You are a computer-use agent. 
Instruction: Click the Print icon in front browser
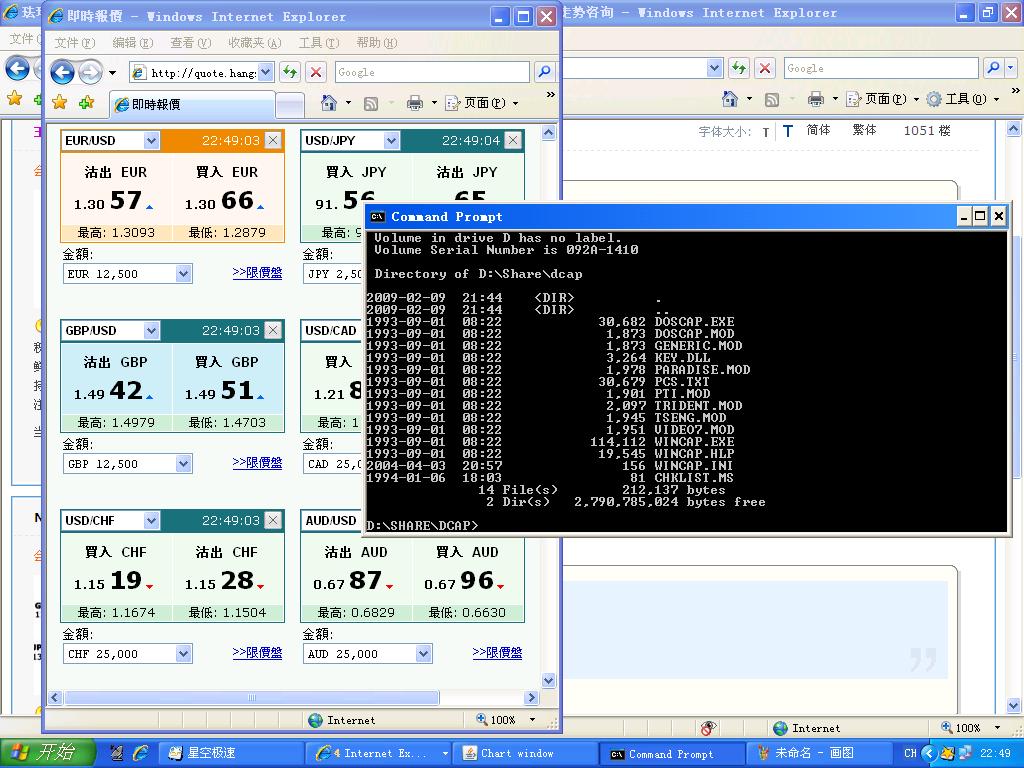click(x=415, y=103)
